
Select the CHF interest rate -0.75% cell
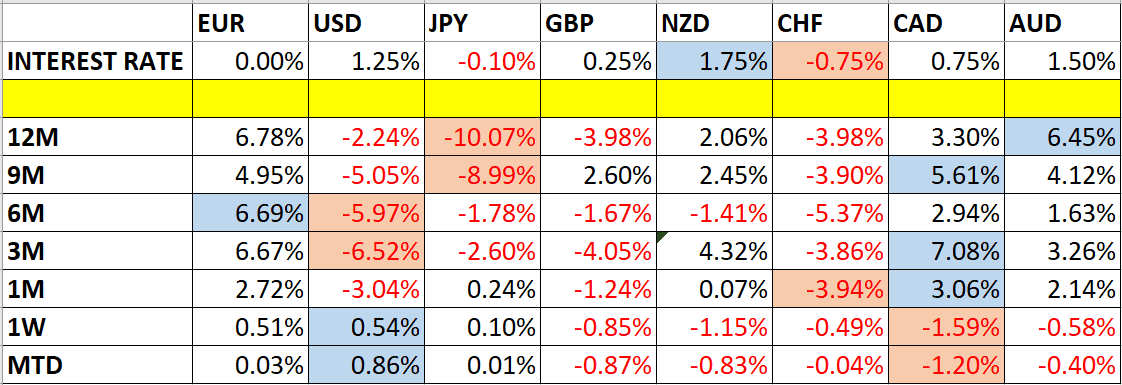coord(830,61)
